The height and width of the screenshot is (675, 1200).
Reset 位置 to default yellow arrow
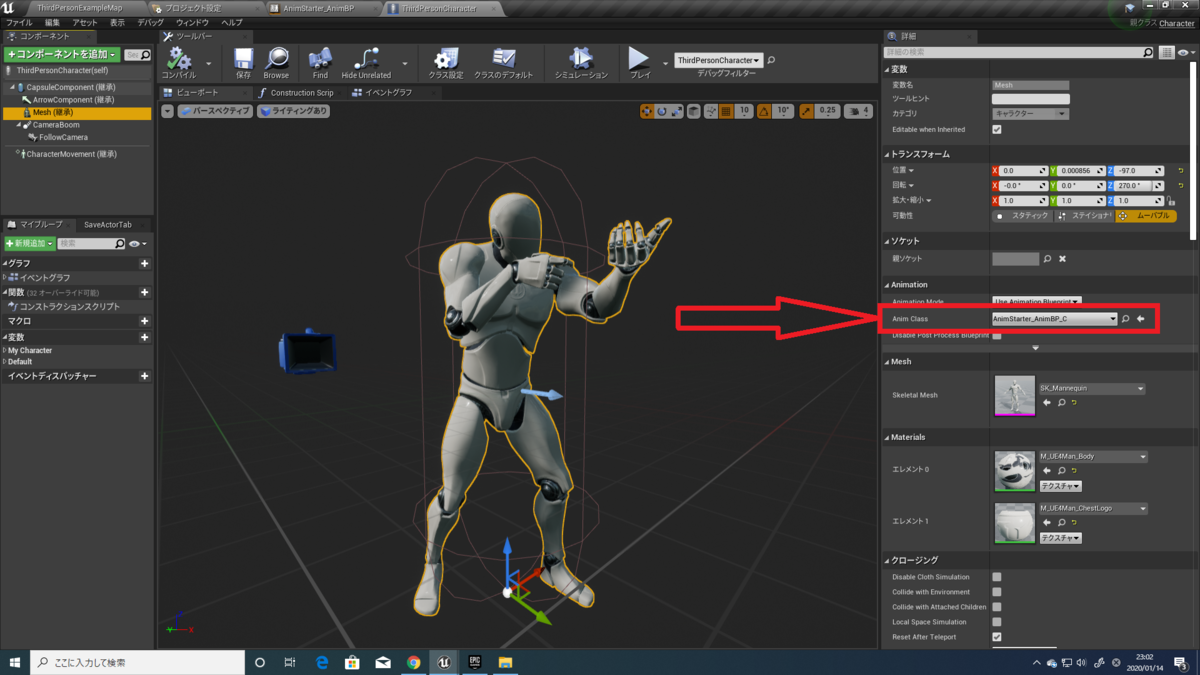[x=1181, y=171]
